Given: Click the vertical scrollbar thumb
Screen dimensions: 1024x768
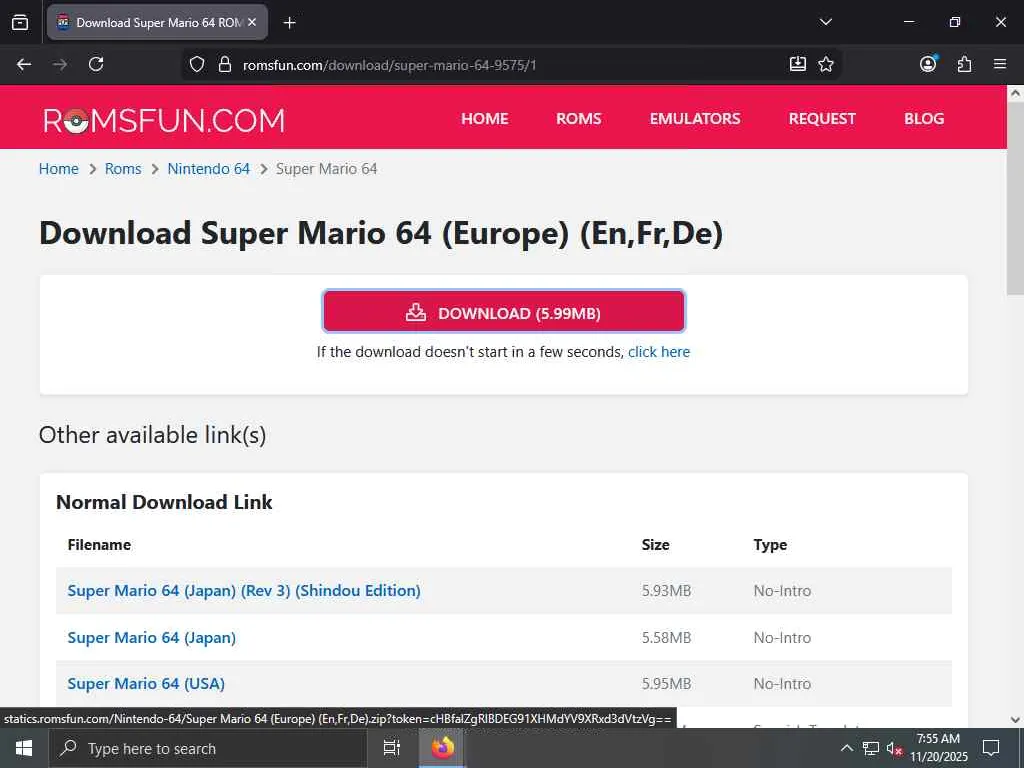Looking at the screenshot, I should [x=1015, y=198].
